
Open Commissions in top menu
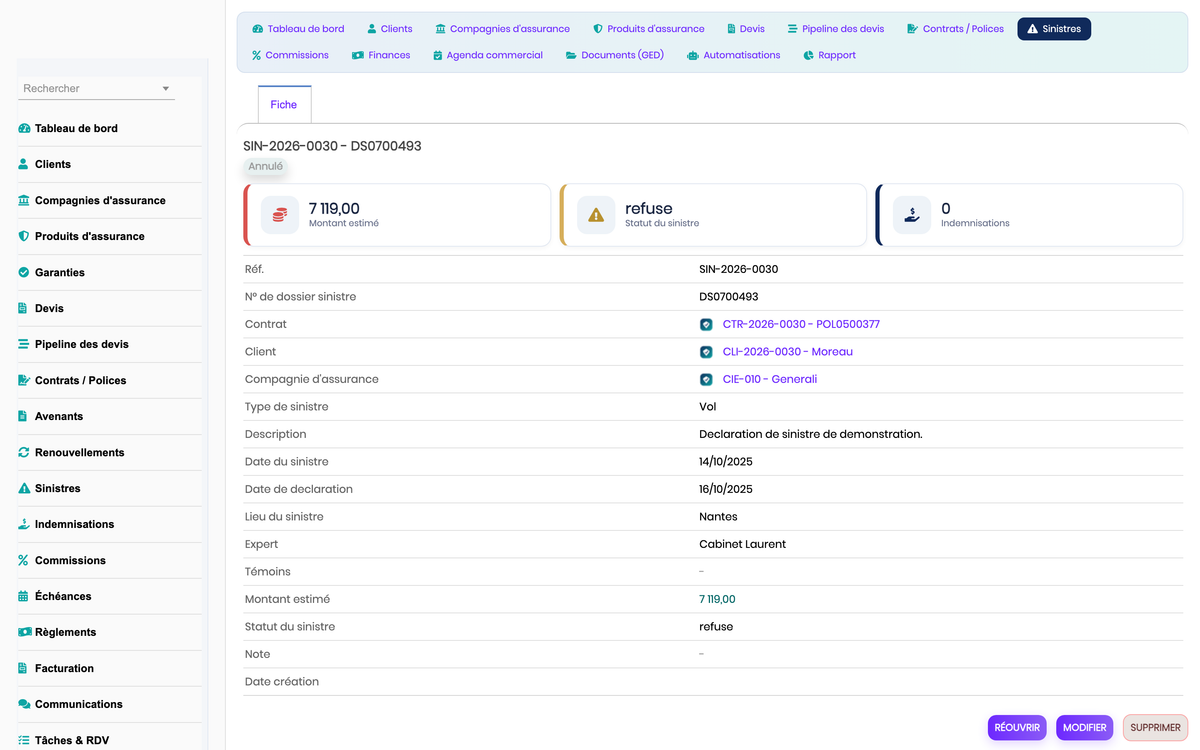tap(290, 55)
